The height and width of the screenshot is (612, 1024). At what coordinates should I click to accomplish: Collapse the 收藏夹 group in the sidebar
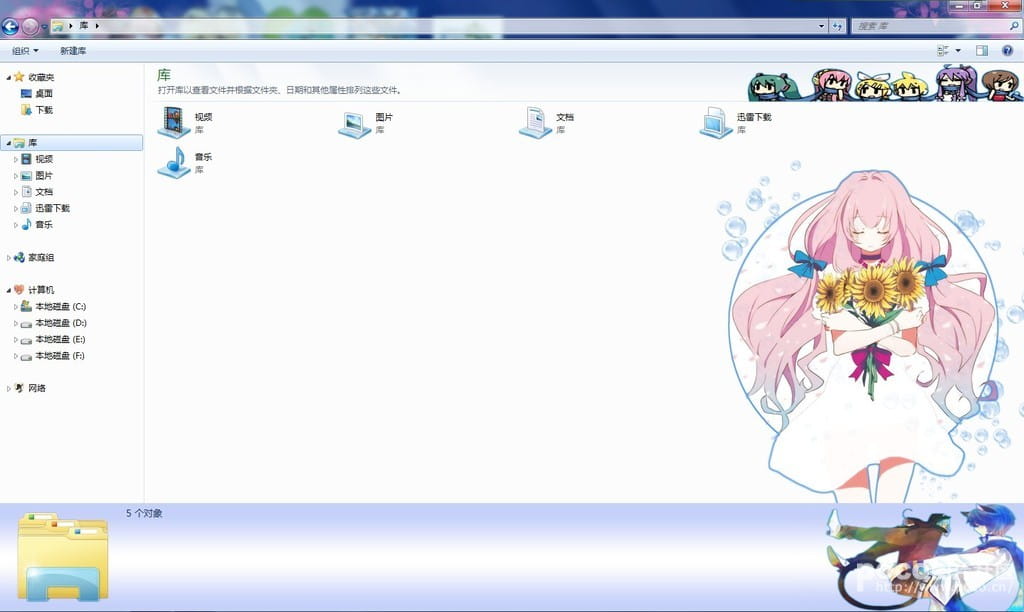click(8, 78)
